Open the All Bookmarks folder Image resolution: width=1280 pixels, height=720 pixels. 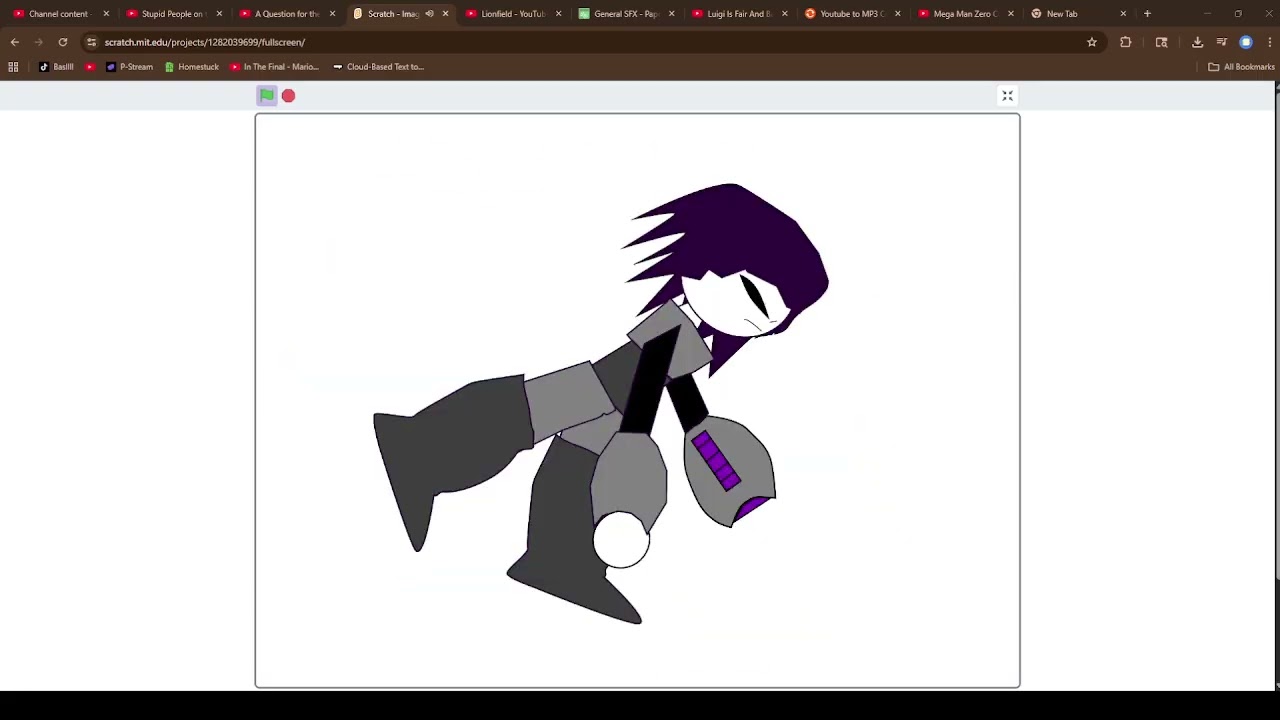1241,67
